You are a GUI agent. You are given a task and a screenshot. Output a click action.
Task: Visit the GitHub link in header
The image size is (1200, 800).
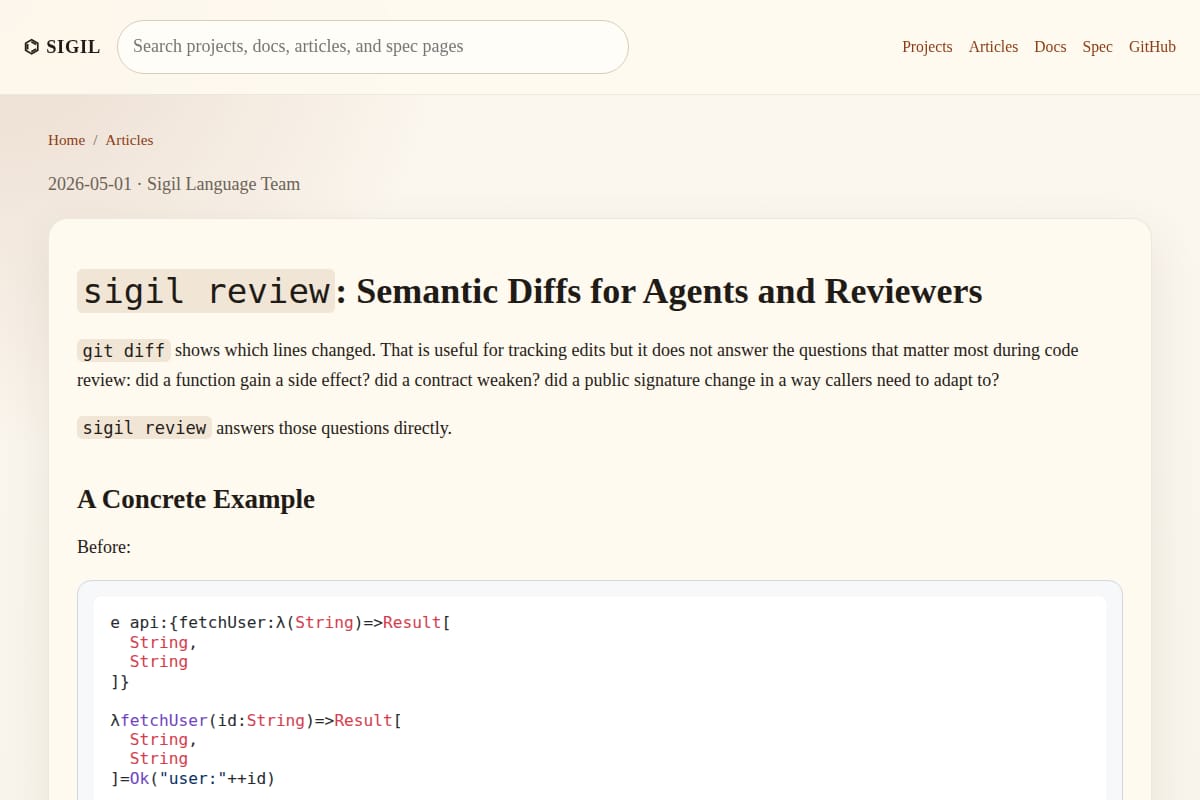[x=1152, y=47]
